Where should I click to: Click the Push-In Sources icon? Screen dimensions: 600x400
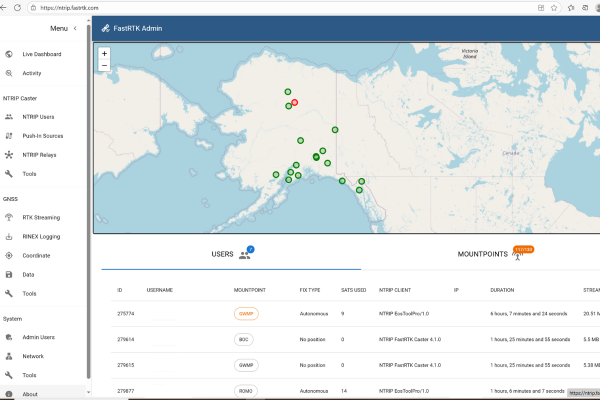[9, 136]
